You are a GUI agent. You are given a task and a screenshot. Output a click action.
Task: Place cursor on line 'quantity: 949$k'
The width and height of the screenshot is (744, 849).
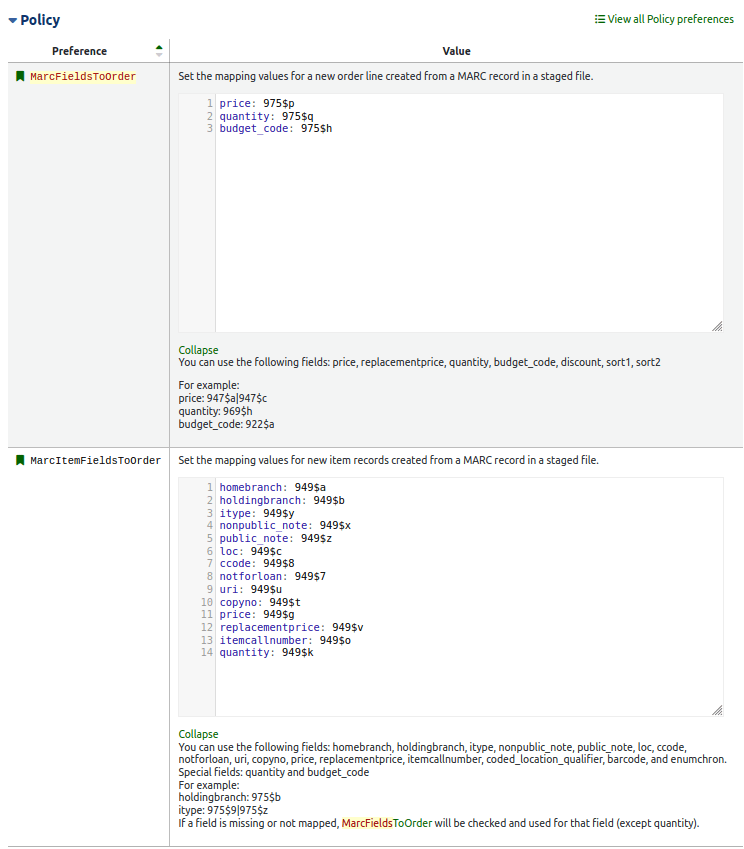click(266, 652)
